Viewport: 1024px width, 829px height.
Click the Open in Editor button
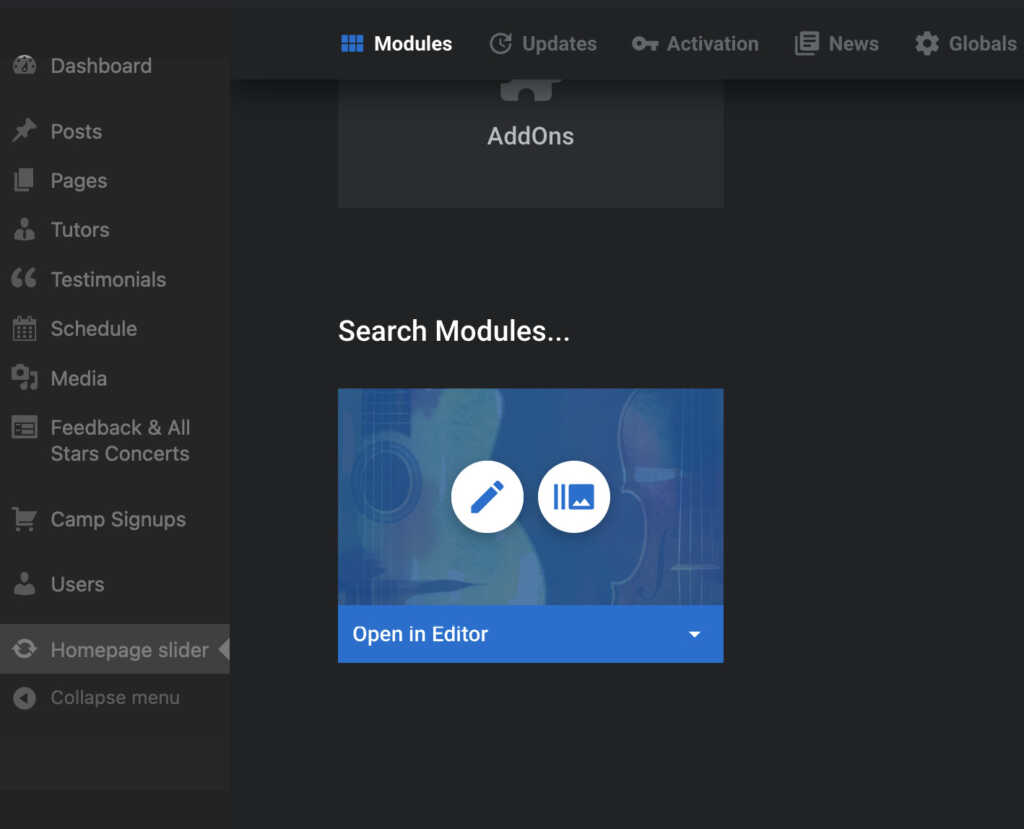530,634
